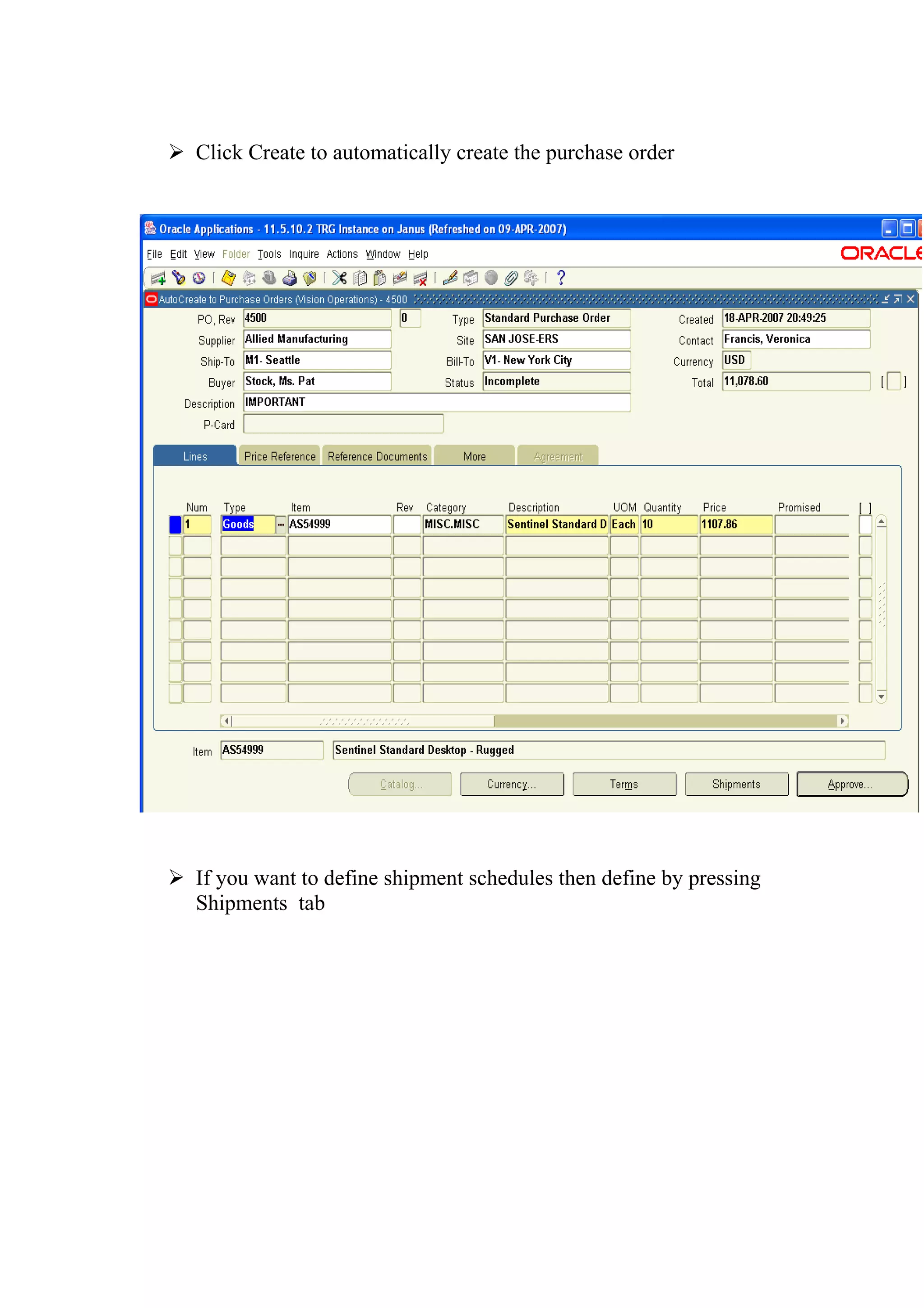Click right arrow of horizontal scrollbar
The width and height of the screenshot is (924, 1308).
click(842, 722)
